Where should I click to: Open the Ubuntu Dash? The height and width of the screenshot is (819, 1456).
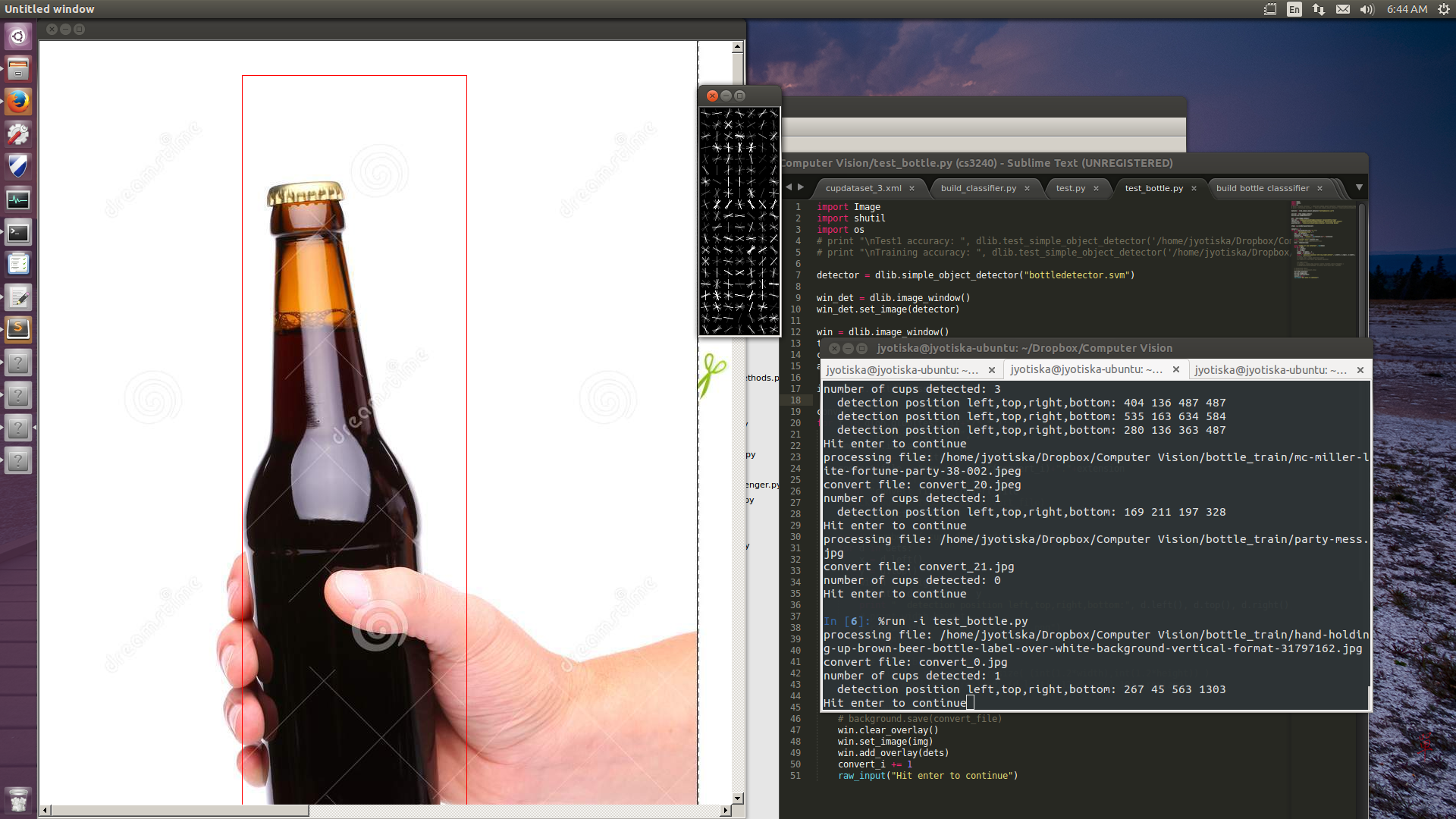18,35
